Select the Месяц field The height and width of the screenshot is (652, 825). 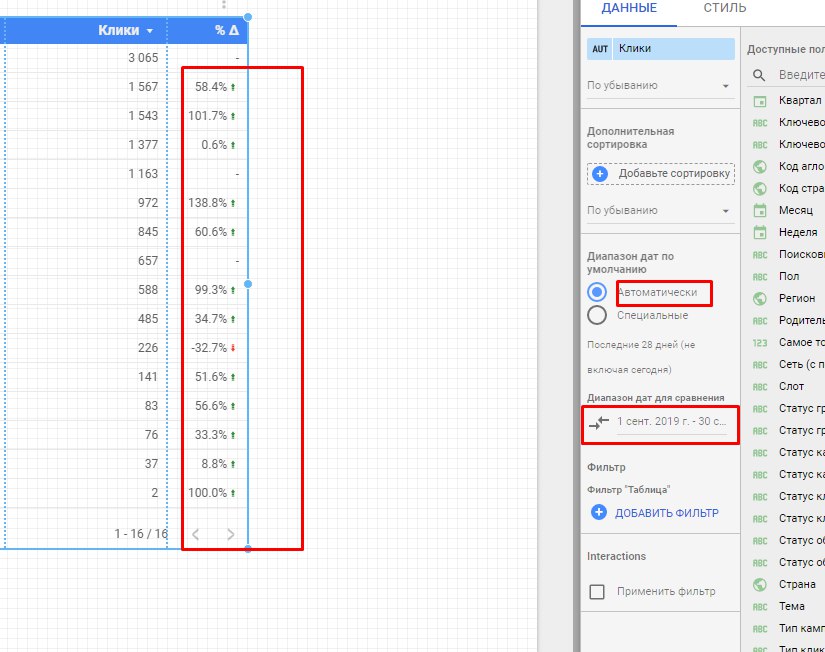click(796, 210)
